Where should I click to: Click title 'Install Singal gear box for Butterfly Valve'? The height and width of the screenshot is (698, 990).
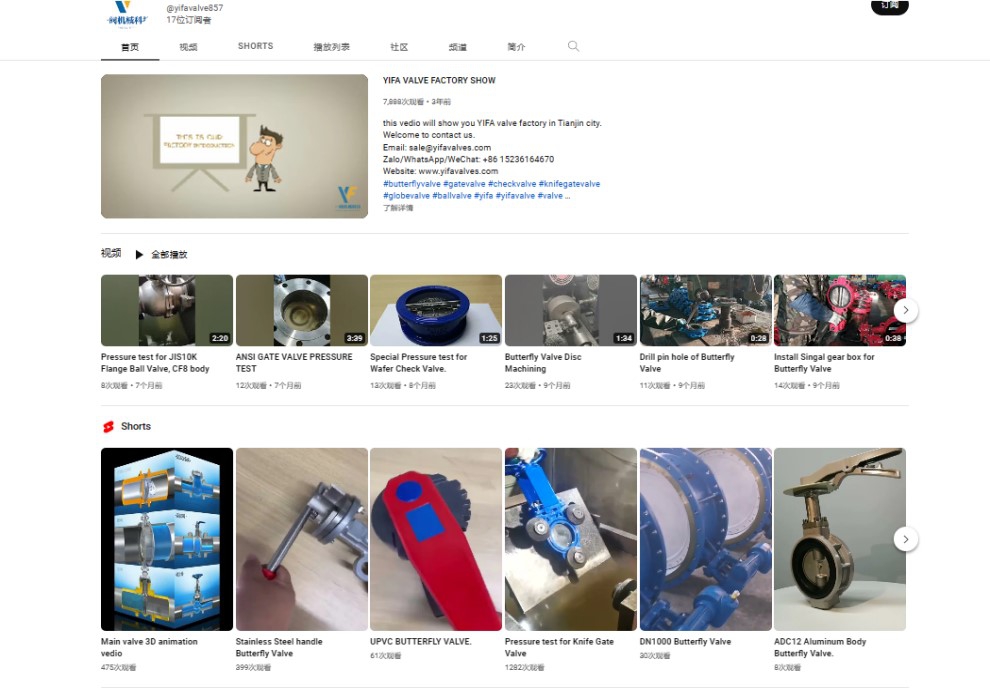pos(825,363)
